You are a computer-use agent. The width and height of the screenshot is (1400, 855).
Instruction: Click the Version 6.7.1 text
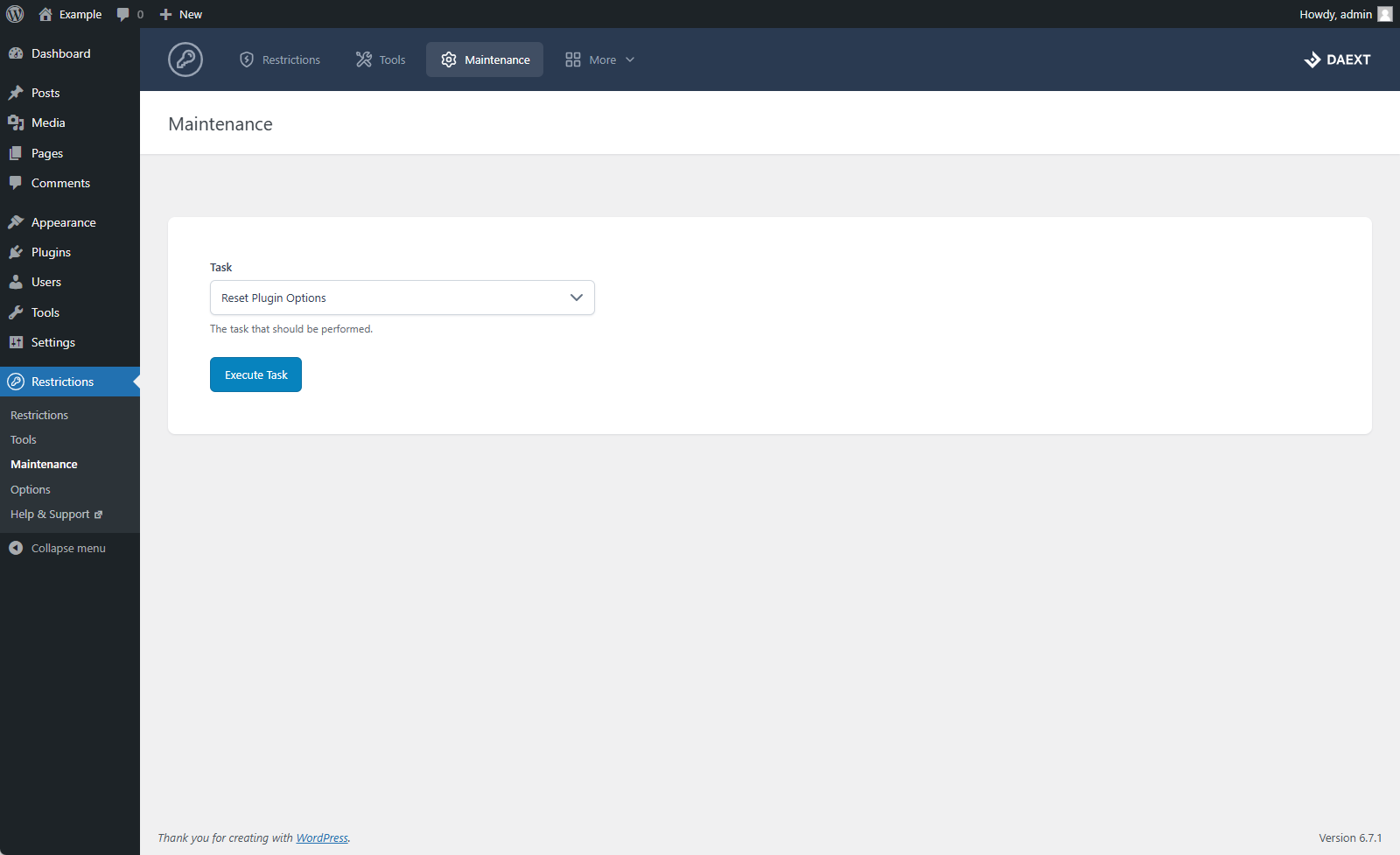1350,837
